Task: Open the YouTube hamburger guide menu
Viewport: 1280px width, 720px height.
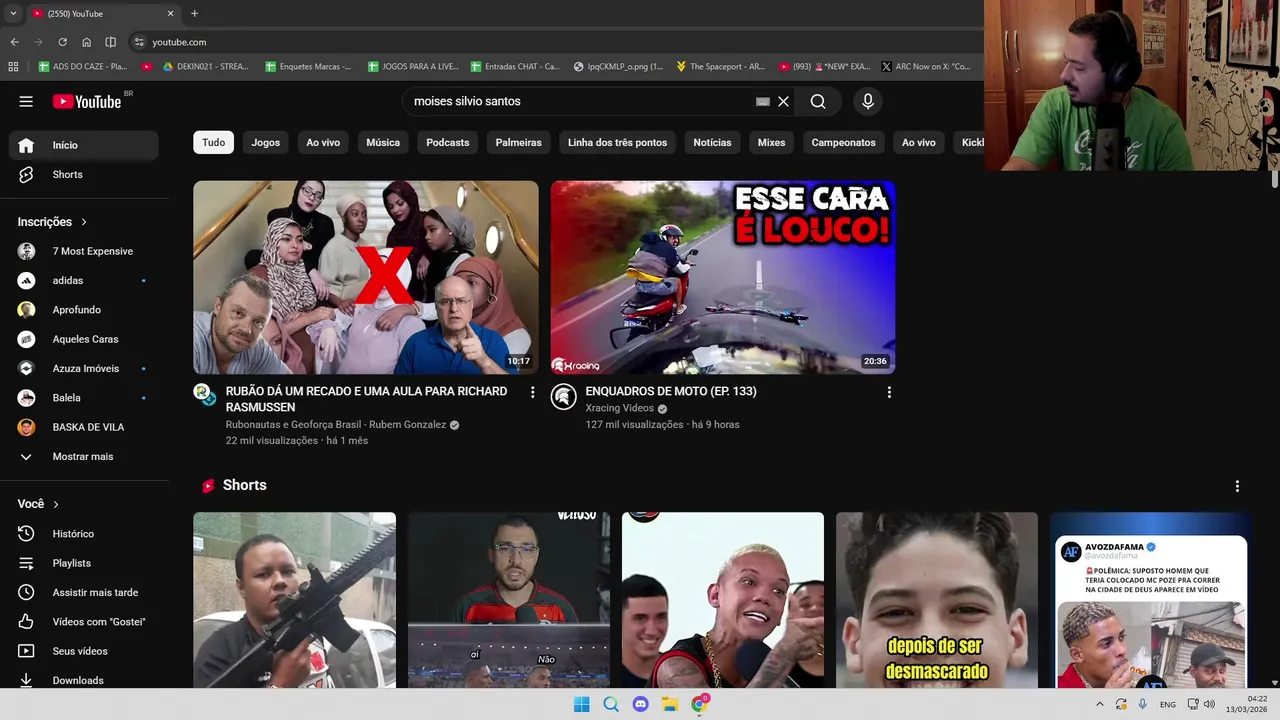Action: click(26, 101)
